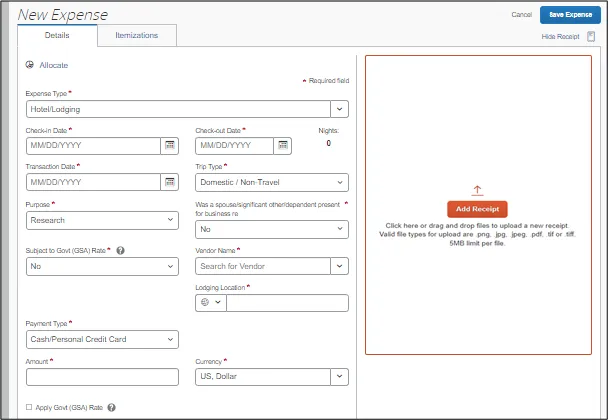Click the Search for Vendor field
The image size is (608, 420).
pyautogui.click(x=263, y=266)
